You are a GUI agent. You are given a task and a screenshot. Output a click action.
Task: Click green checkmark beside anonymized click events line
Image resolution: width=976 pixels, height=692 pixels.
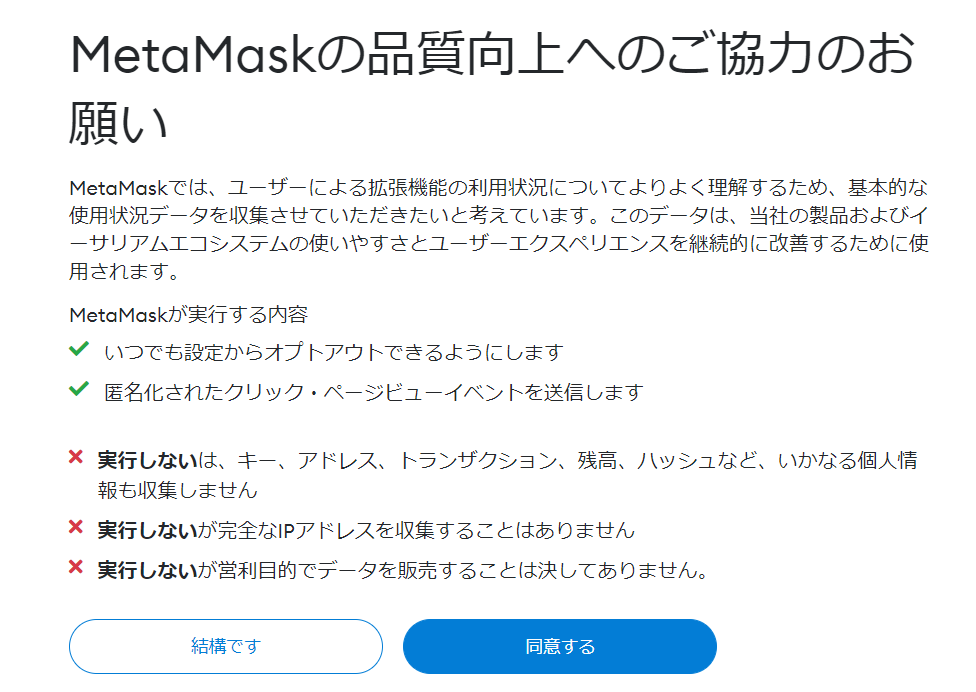[x=79, y=389]
